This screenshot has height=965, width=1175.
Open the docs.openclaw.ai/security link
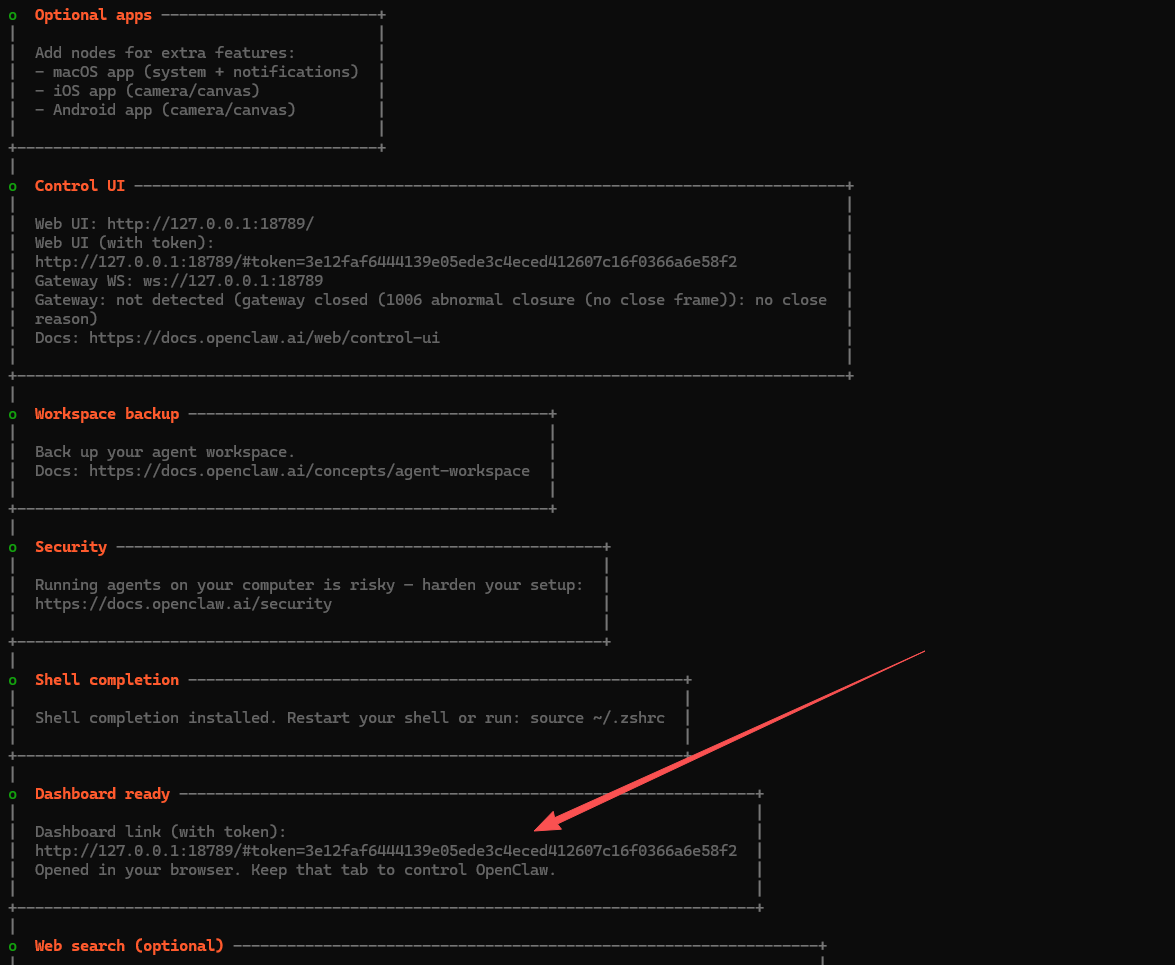coord(183,604)
